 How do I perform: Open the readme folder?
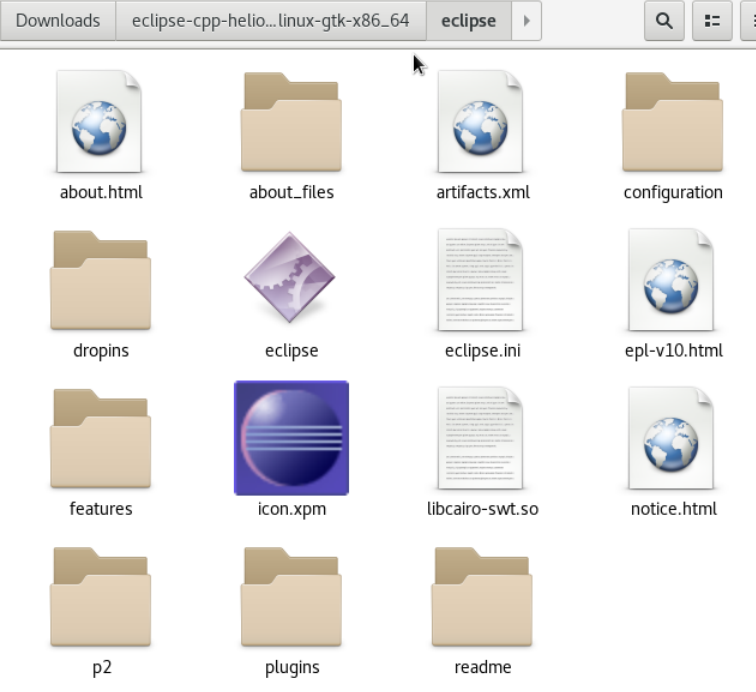(482, 597)
